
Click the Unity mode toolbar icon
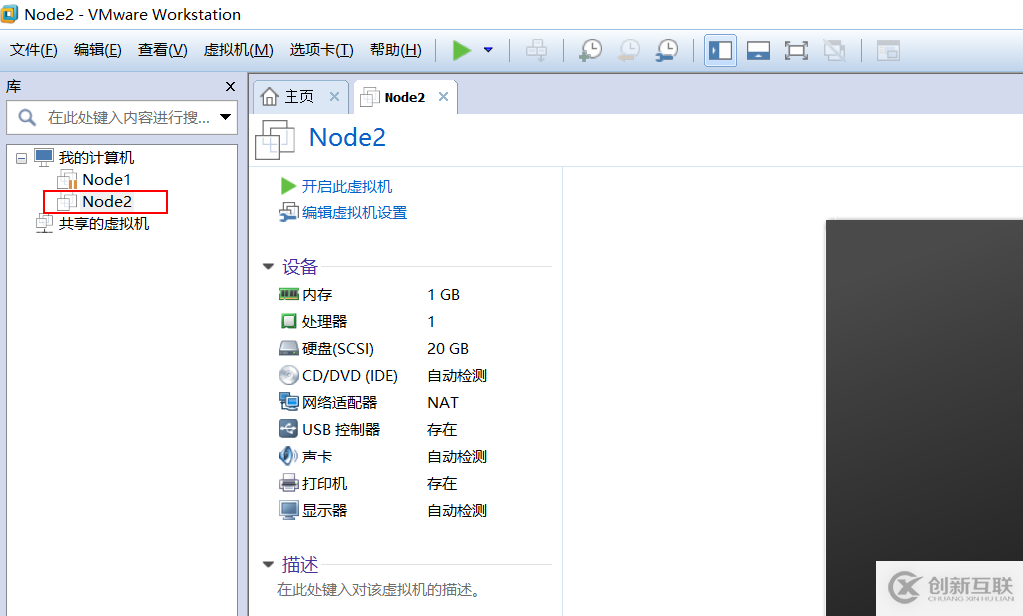pos(834,50)
